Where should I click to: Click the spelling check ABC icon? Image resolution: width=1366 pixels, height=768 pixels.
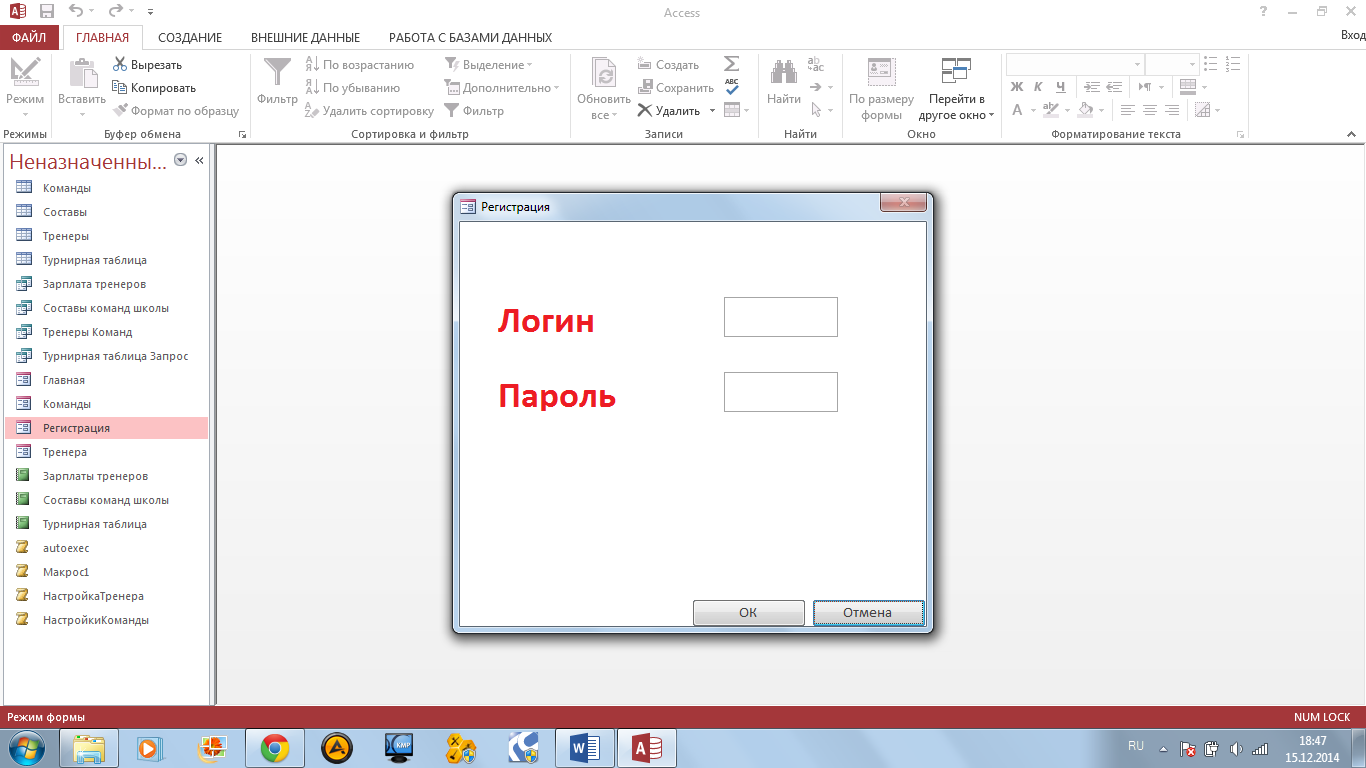point(732,87)
